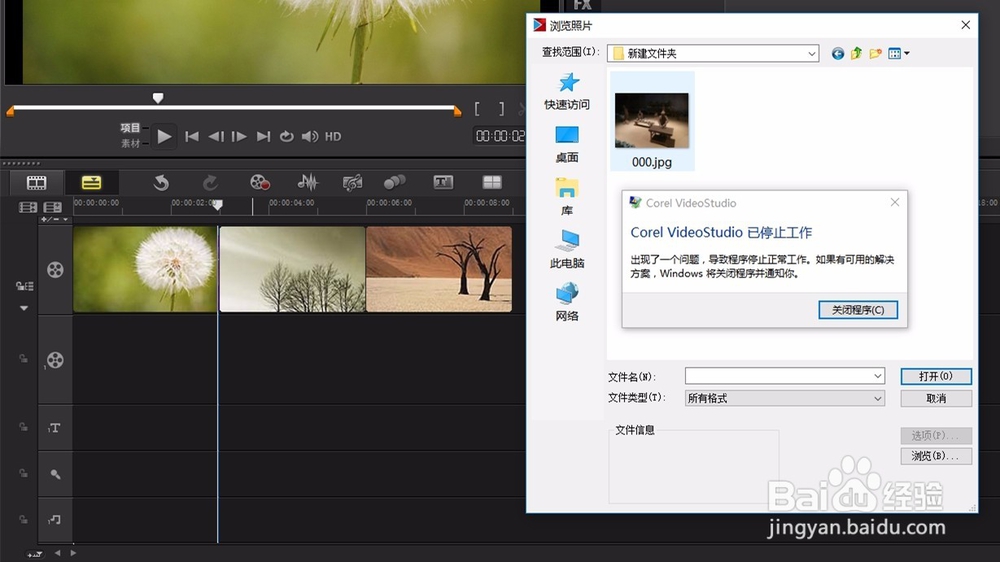The width and height of the screenshot is (1000, 562).
Task: Click the video track icon
Action: pos(55,270)
